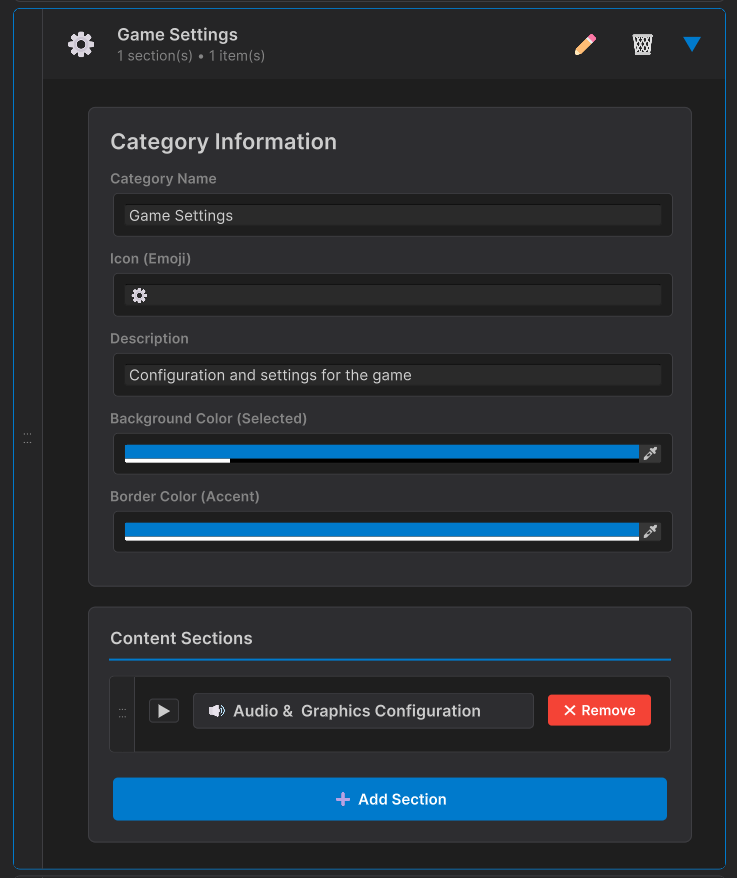The height and width of the screenshot is (878, 737).
Task: Pick Background Color with the eyedropper icon
Action: pos(651,454)
